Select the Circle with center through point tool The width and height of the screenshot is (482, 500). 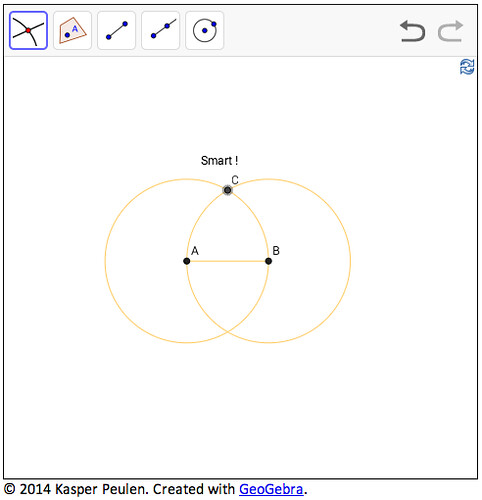click(x=204, y=30)
